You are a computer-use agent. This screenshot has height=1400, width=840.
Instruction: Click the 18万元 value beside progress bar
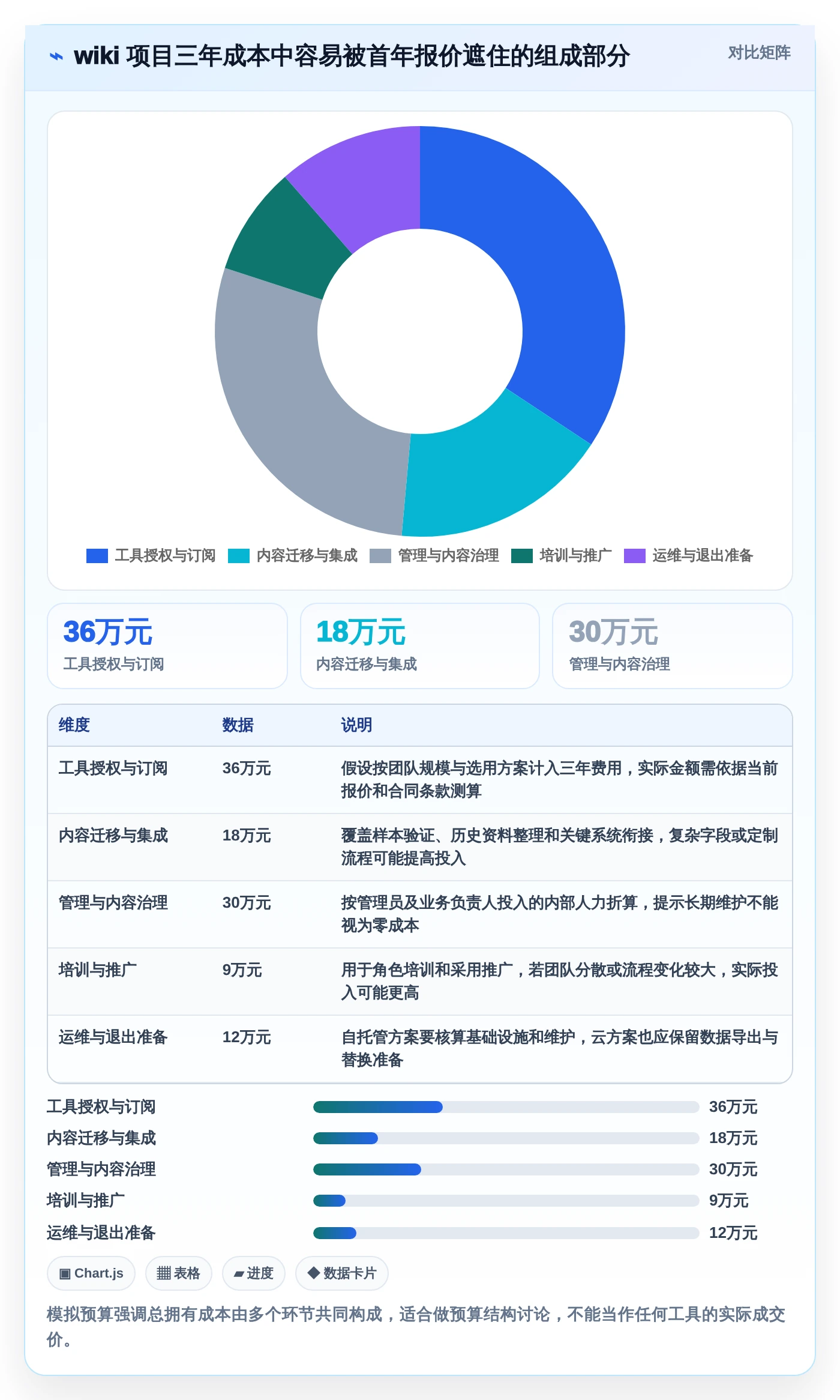pyautogui.click(x=733, y=1138)
